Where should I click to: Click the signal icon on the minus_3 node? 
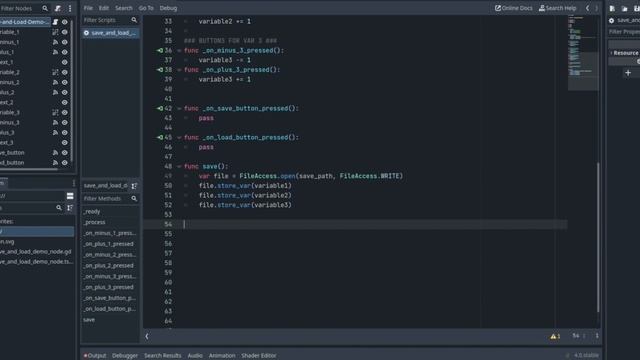(55, 122)
